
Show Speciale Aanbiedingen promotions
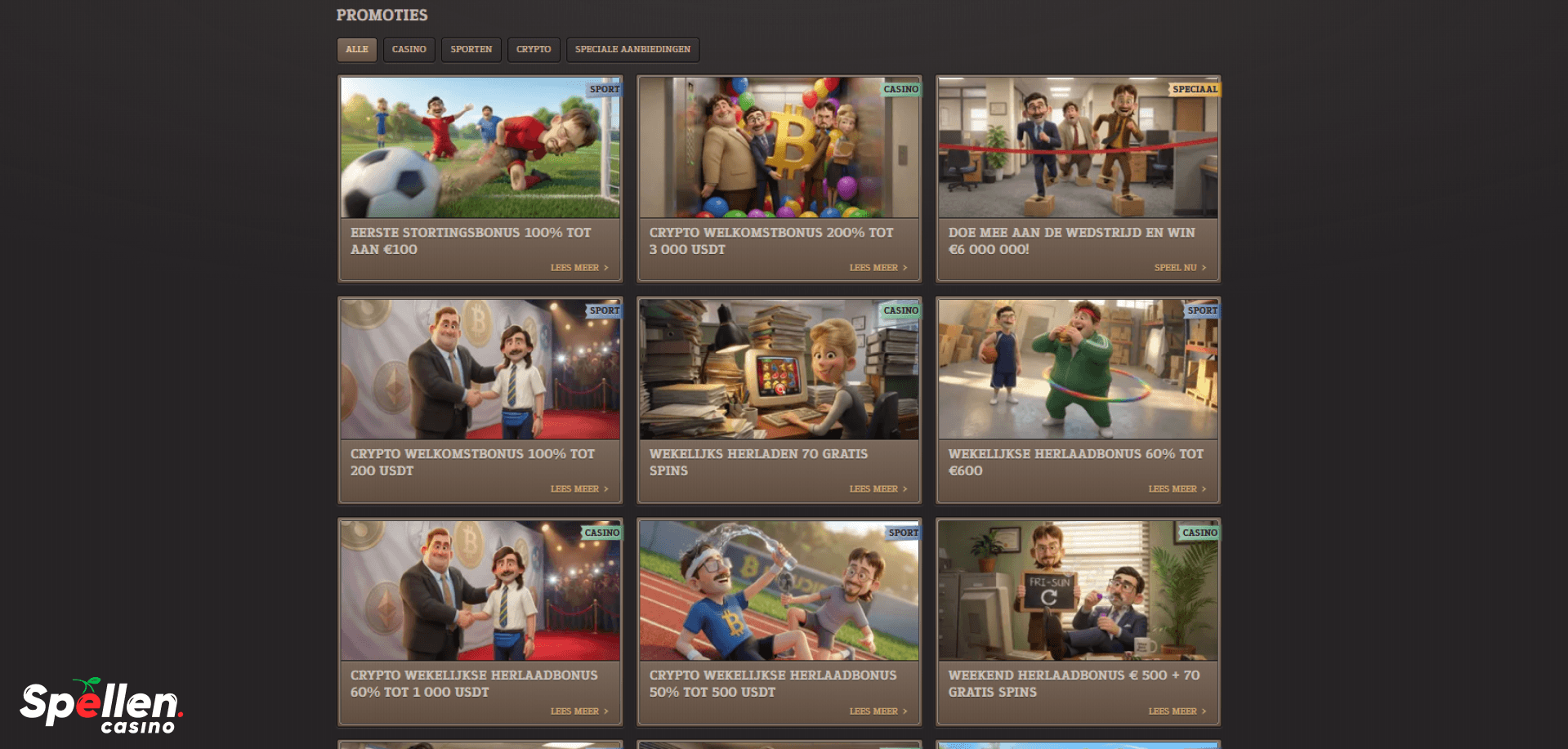tap(632, 50)
